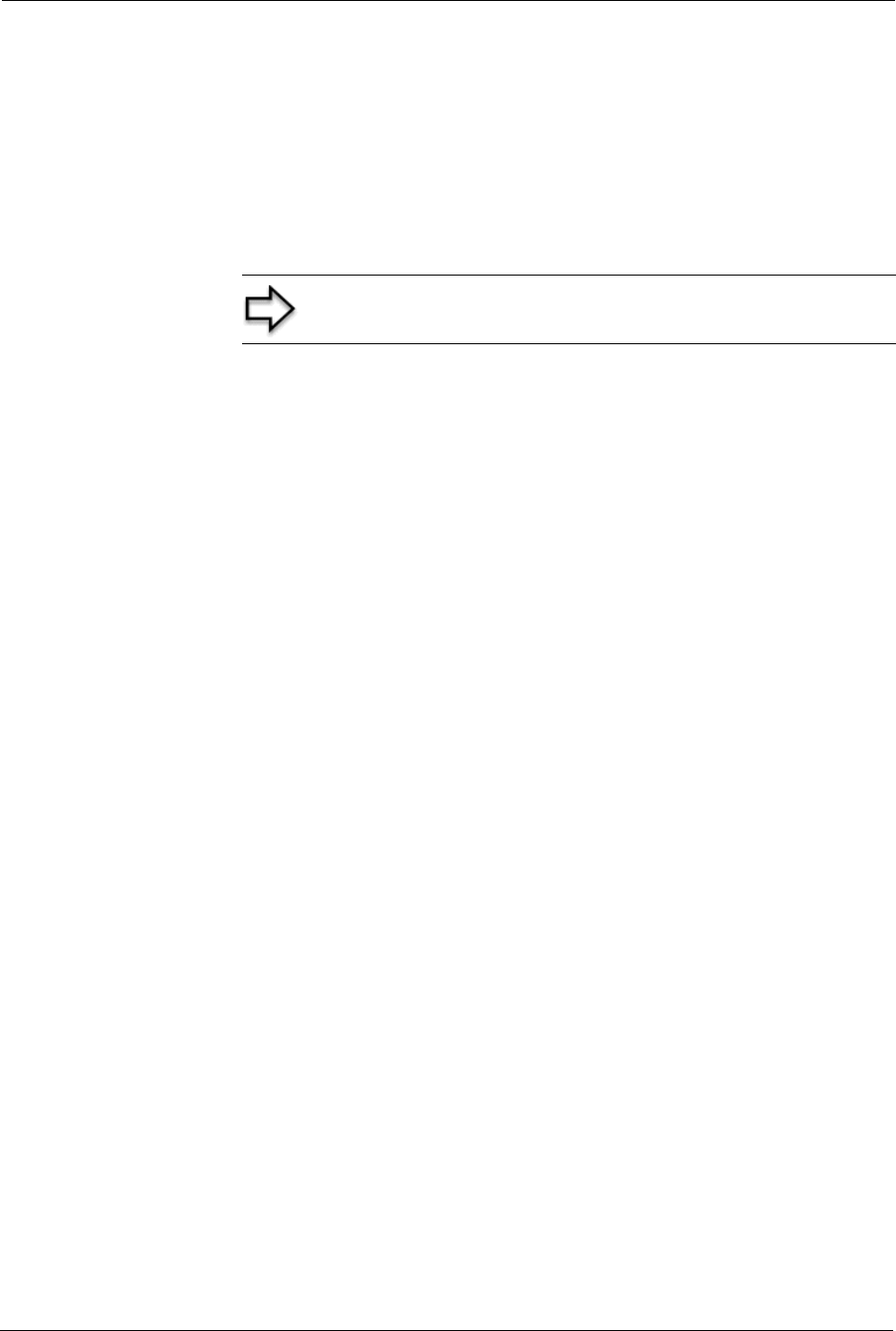This screenshot has height=1331, width=896.
Task: Click the right-pointing arrow note icon
Action: (x=270, y=310)
